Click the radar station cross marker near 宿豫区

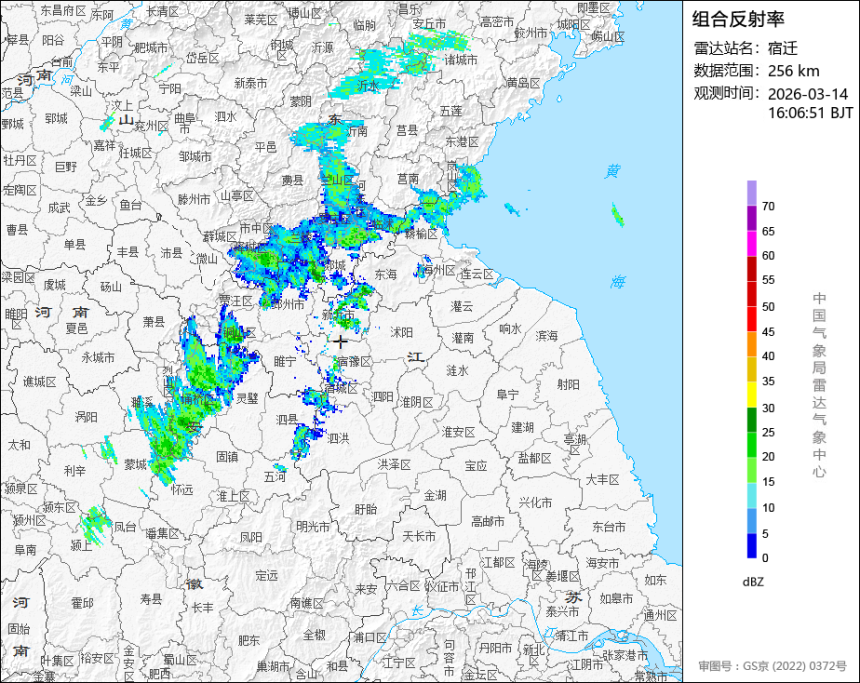pyautogui.click(x=341, y=342)
